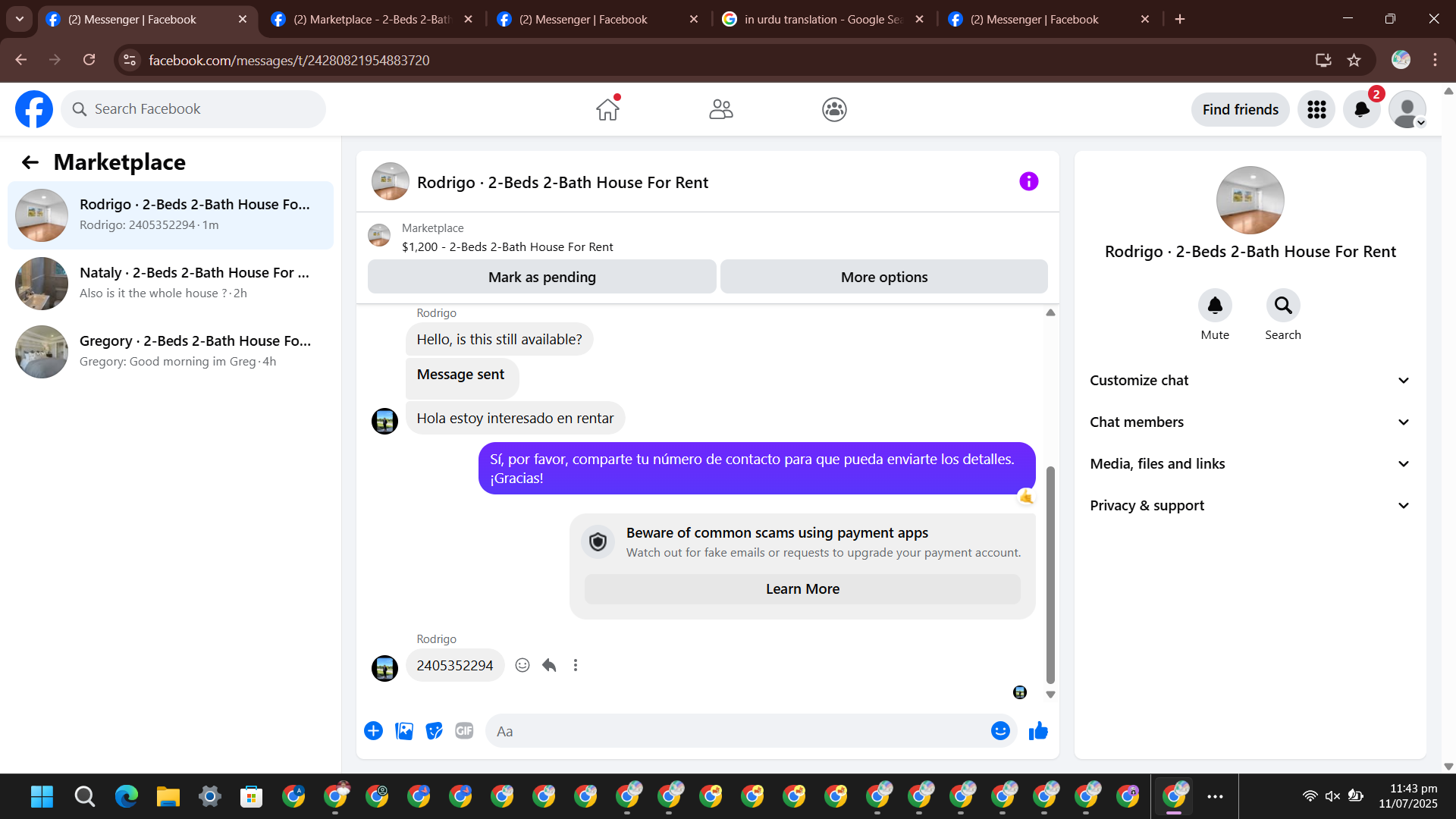Switch to the last Messenger tab
1456x819 pixels.
(1048, 20)
